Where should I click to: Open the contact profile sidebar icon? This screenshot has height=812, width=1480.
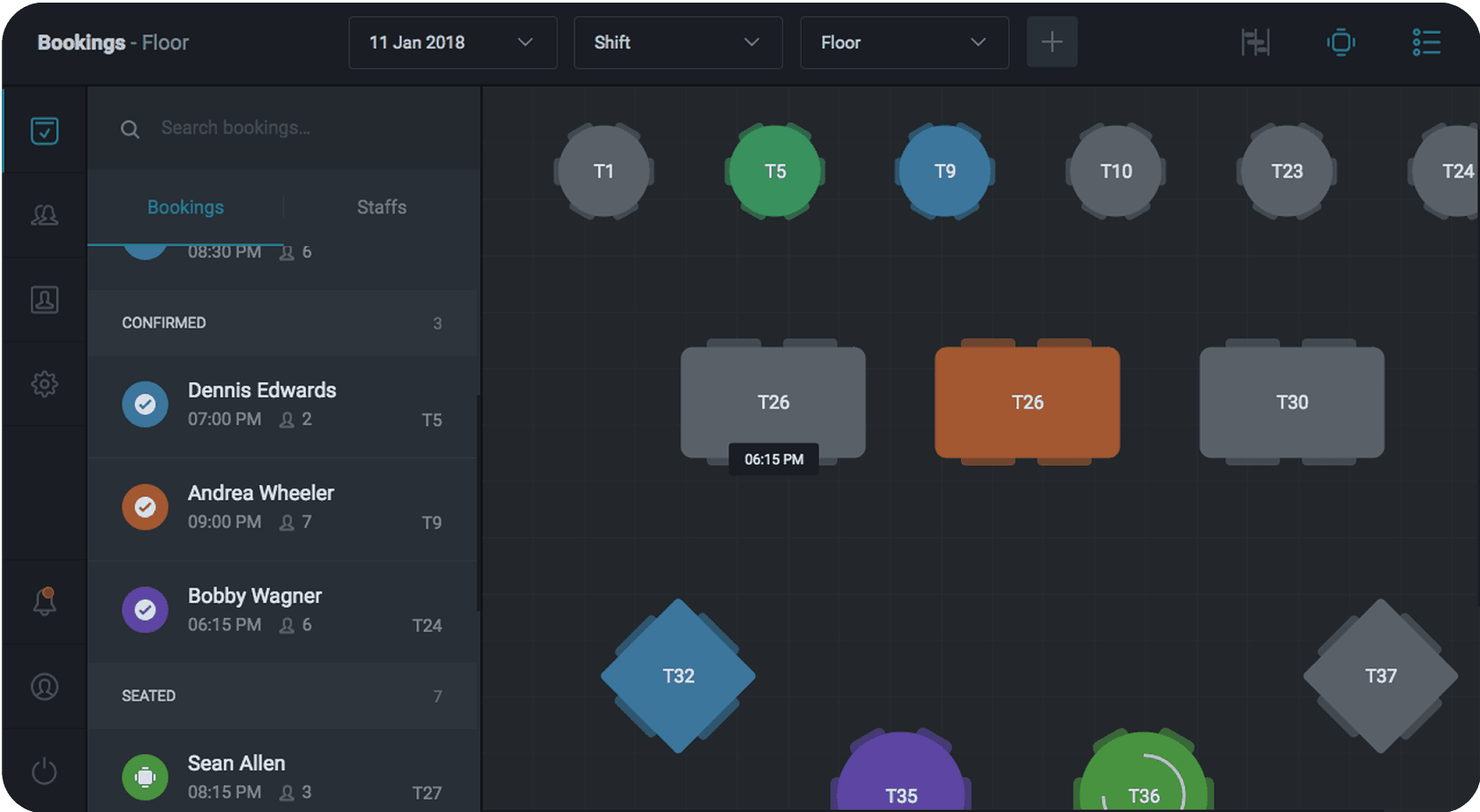(x=45, y=299)
